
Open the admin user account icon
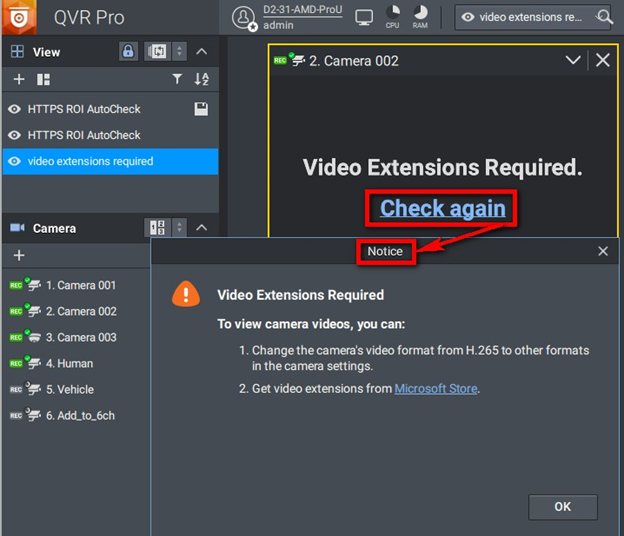tap(244, 17)
